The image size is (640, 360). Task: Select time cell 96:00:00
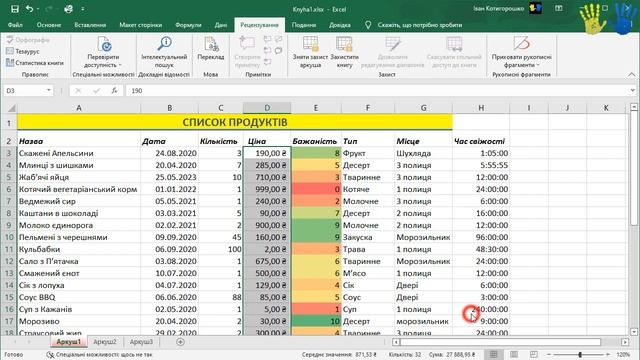(x=481, y=237)
